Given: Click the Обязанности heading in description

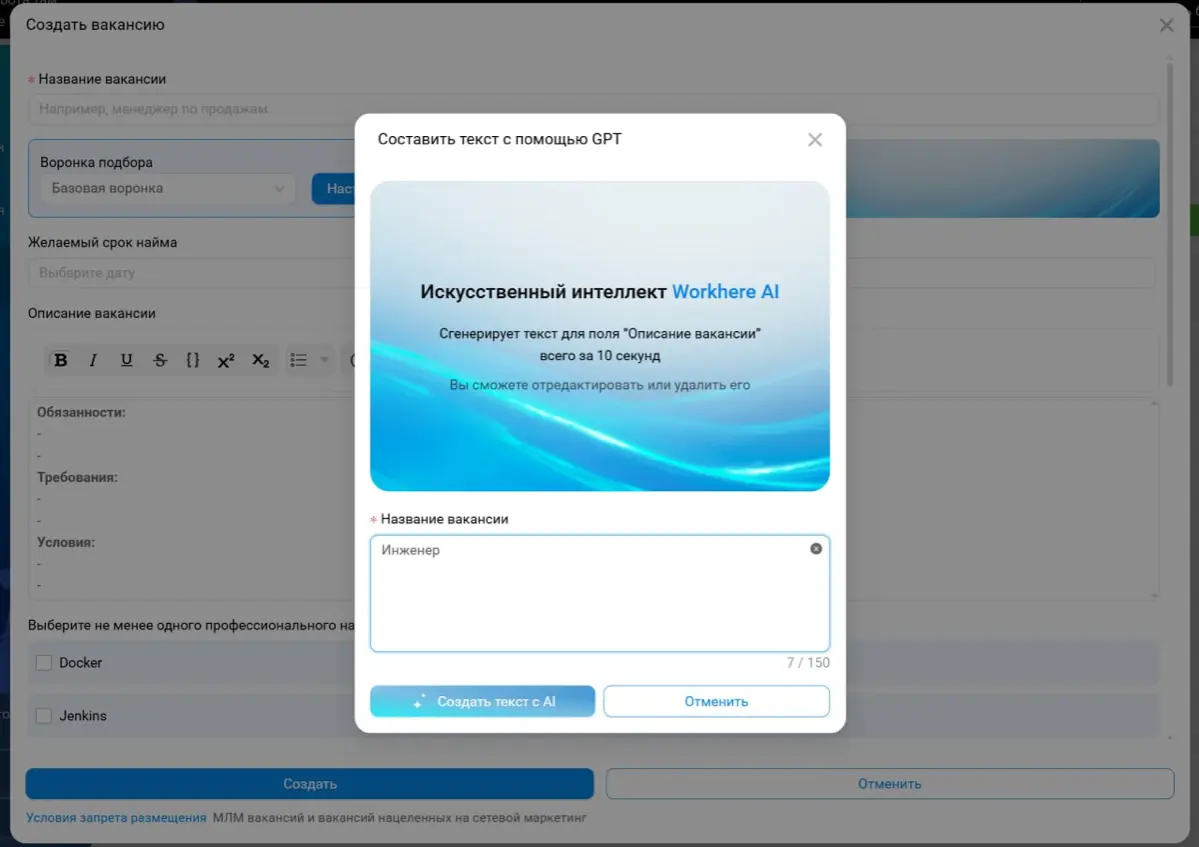Looking at the screenshot, I should tap(81, 412).
